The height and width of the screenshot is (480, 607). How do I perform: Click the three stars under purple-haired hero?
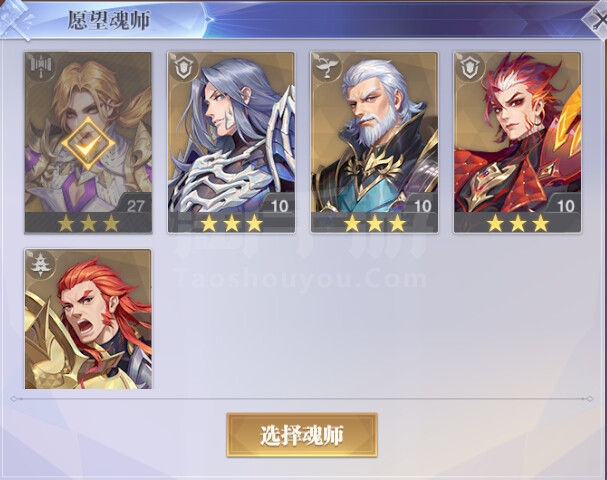click(231, 223)
